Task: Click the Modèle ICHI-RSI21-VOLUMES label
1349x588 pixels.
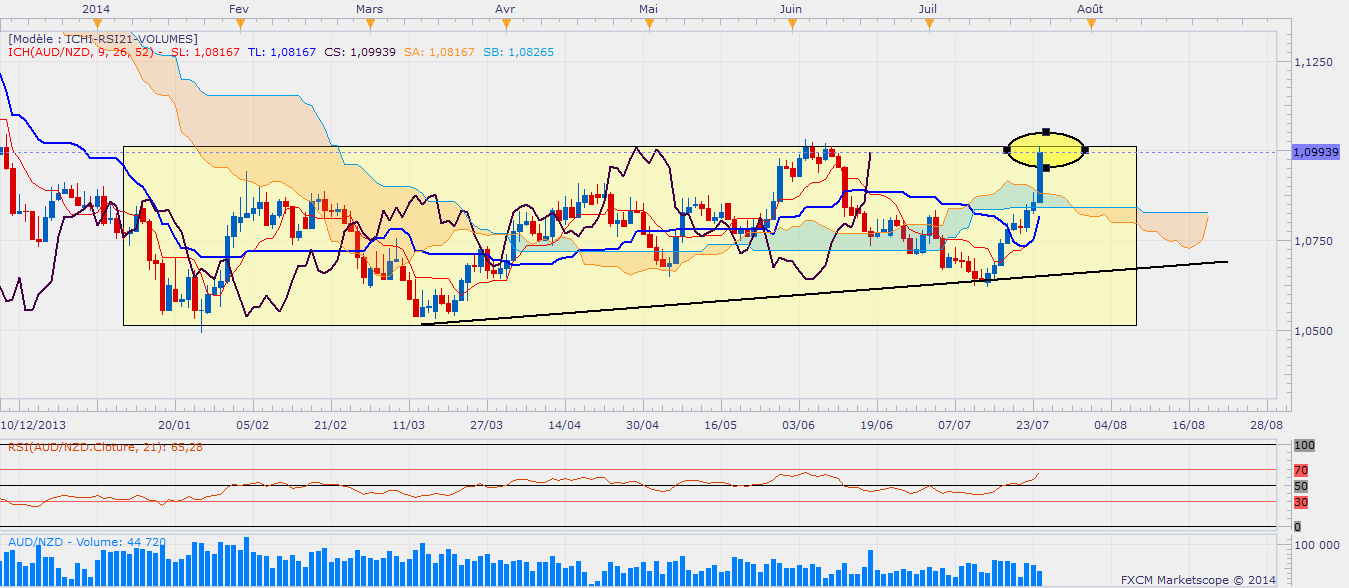Action: [x=103, y=38]
